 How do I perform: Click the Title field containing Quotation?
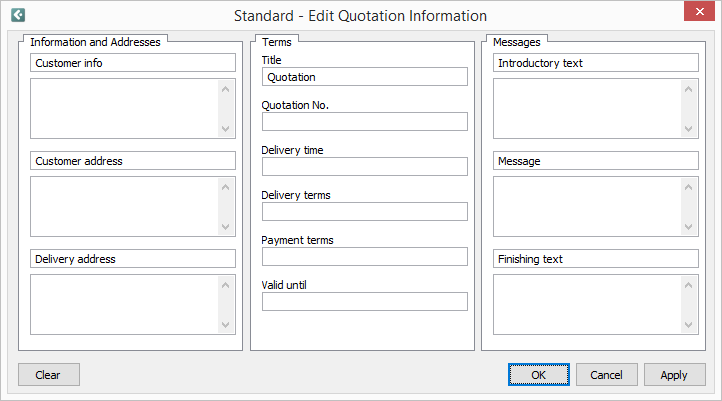pyautogui.click(x=364, y=77)
